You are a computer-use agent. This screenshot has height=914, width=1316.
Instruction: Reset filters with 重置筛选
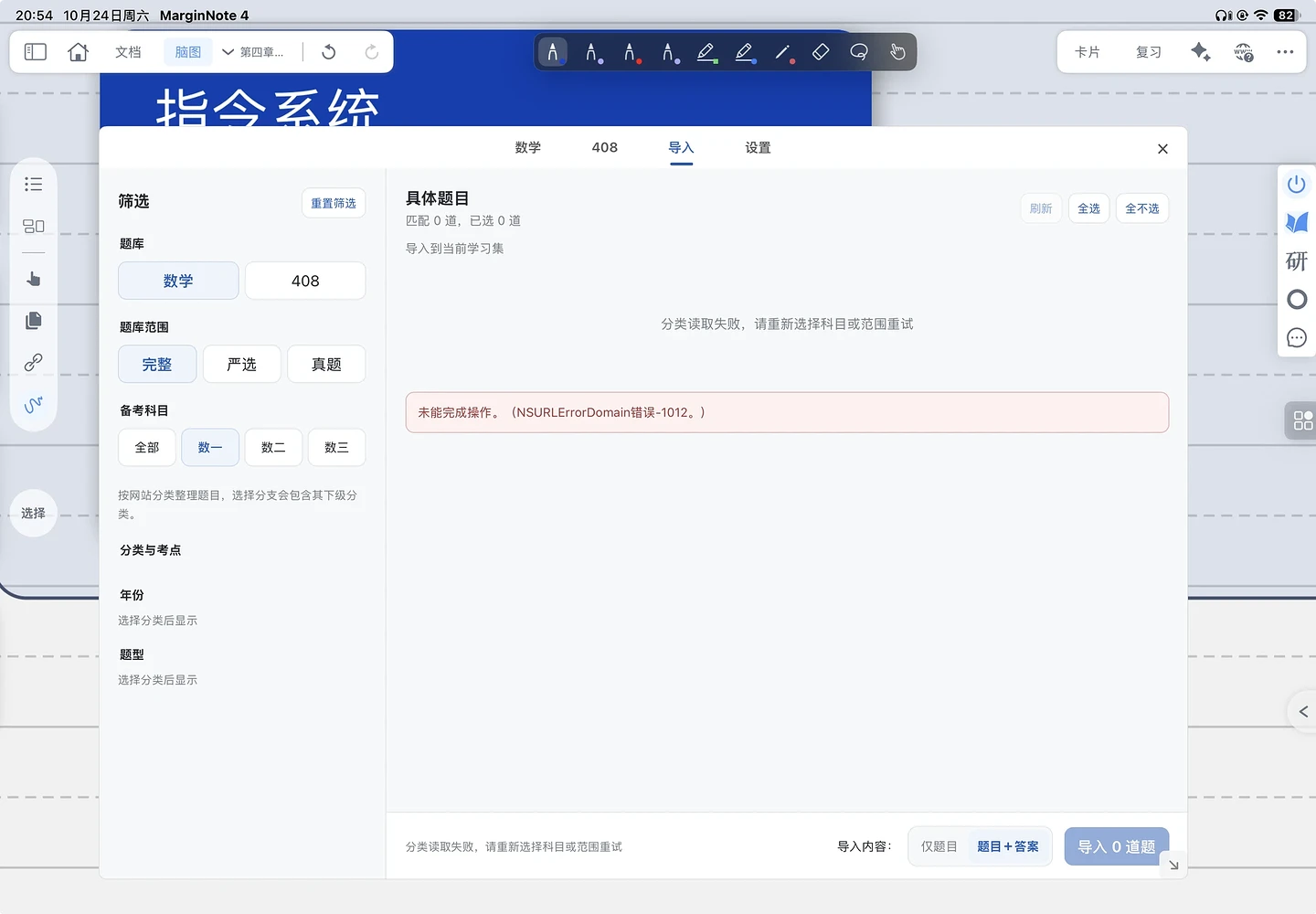(334, 203)
